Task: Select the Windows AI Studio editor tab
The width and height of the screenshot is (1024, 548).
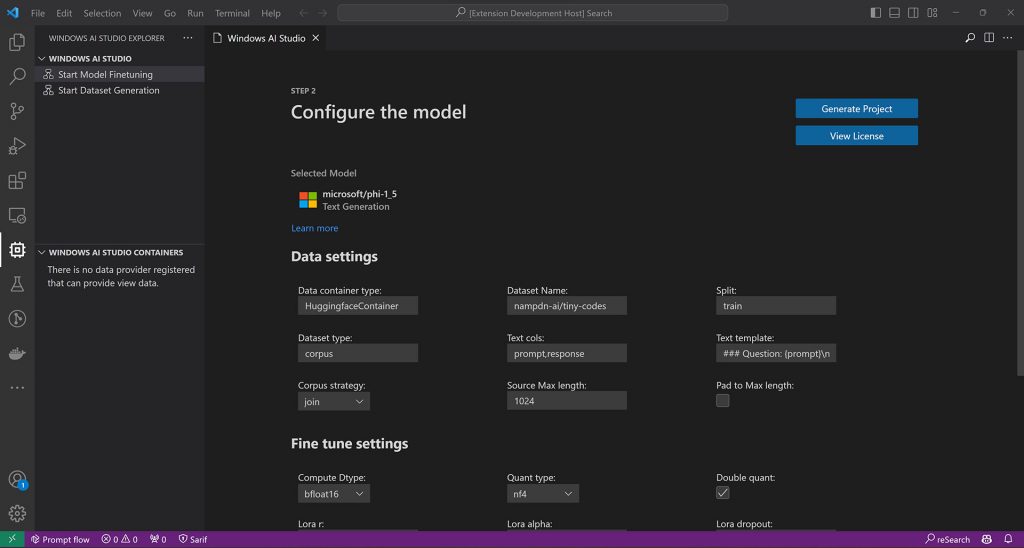Action: pos(266,38)
